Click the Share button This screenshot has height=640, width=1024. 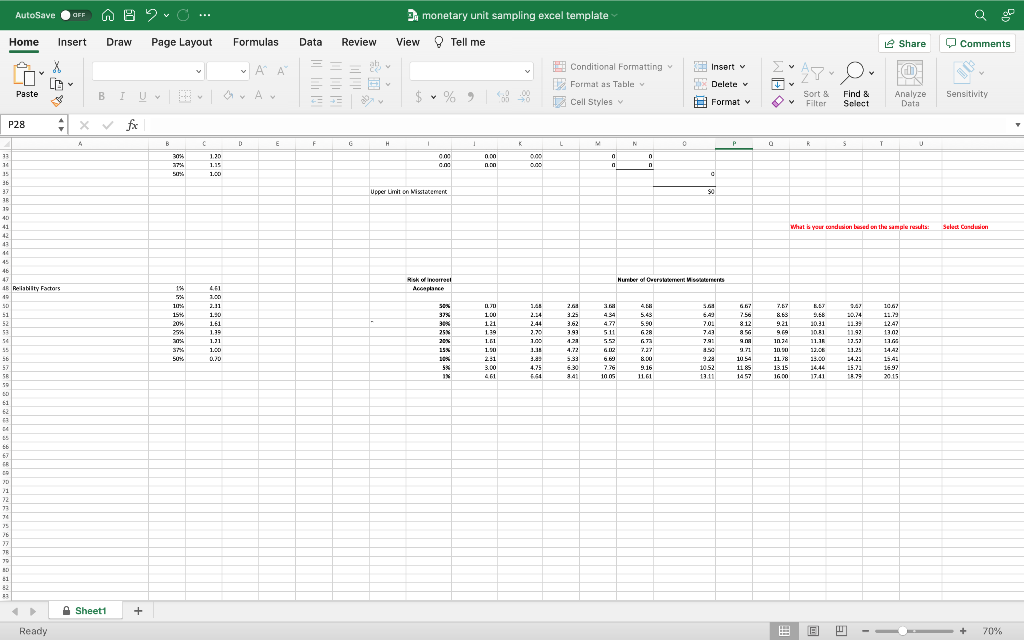[904, 43]
